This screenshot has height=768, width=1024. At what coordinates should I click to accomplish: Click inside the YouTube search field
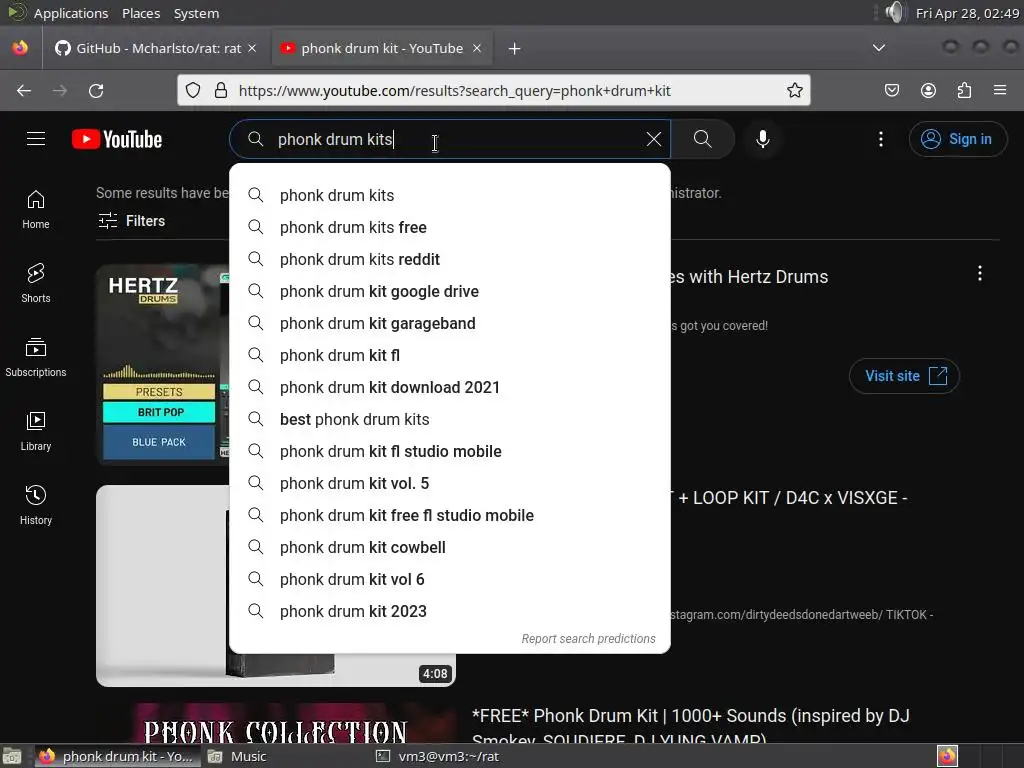tap(451, 139)
